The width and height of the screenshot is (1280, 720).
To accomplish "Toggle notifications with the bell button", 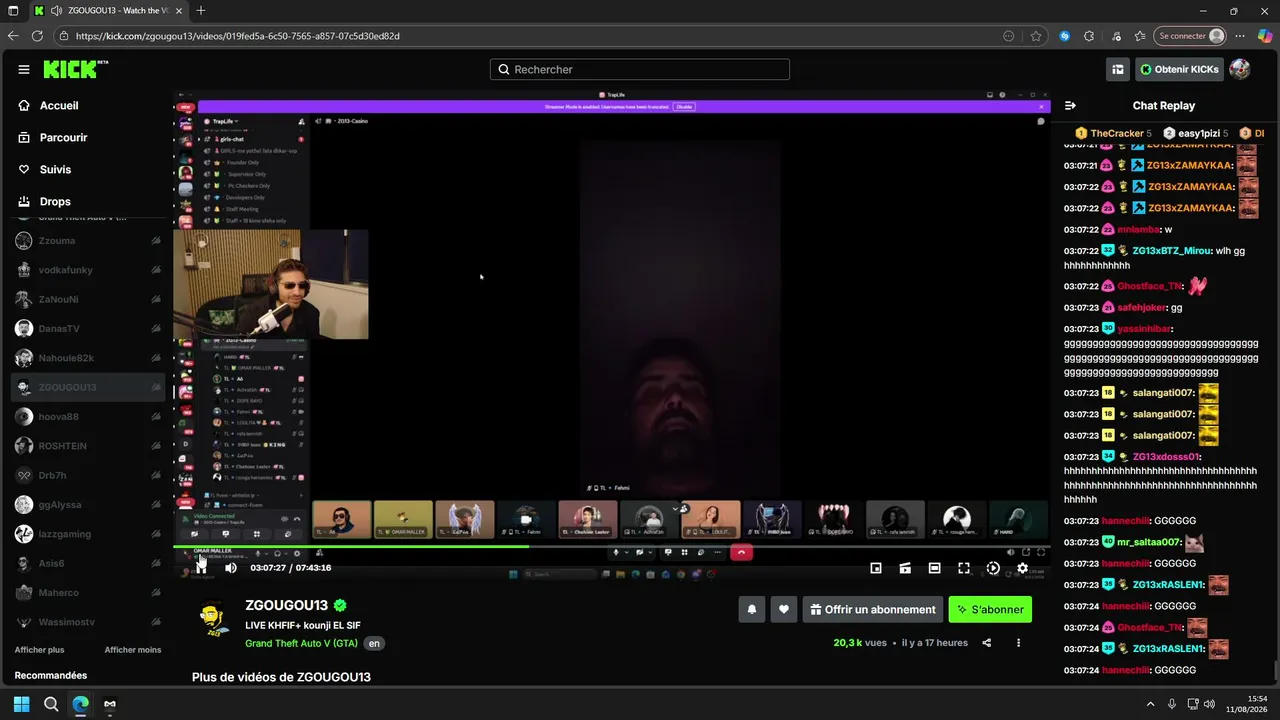I will coord(752,609).
